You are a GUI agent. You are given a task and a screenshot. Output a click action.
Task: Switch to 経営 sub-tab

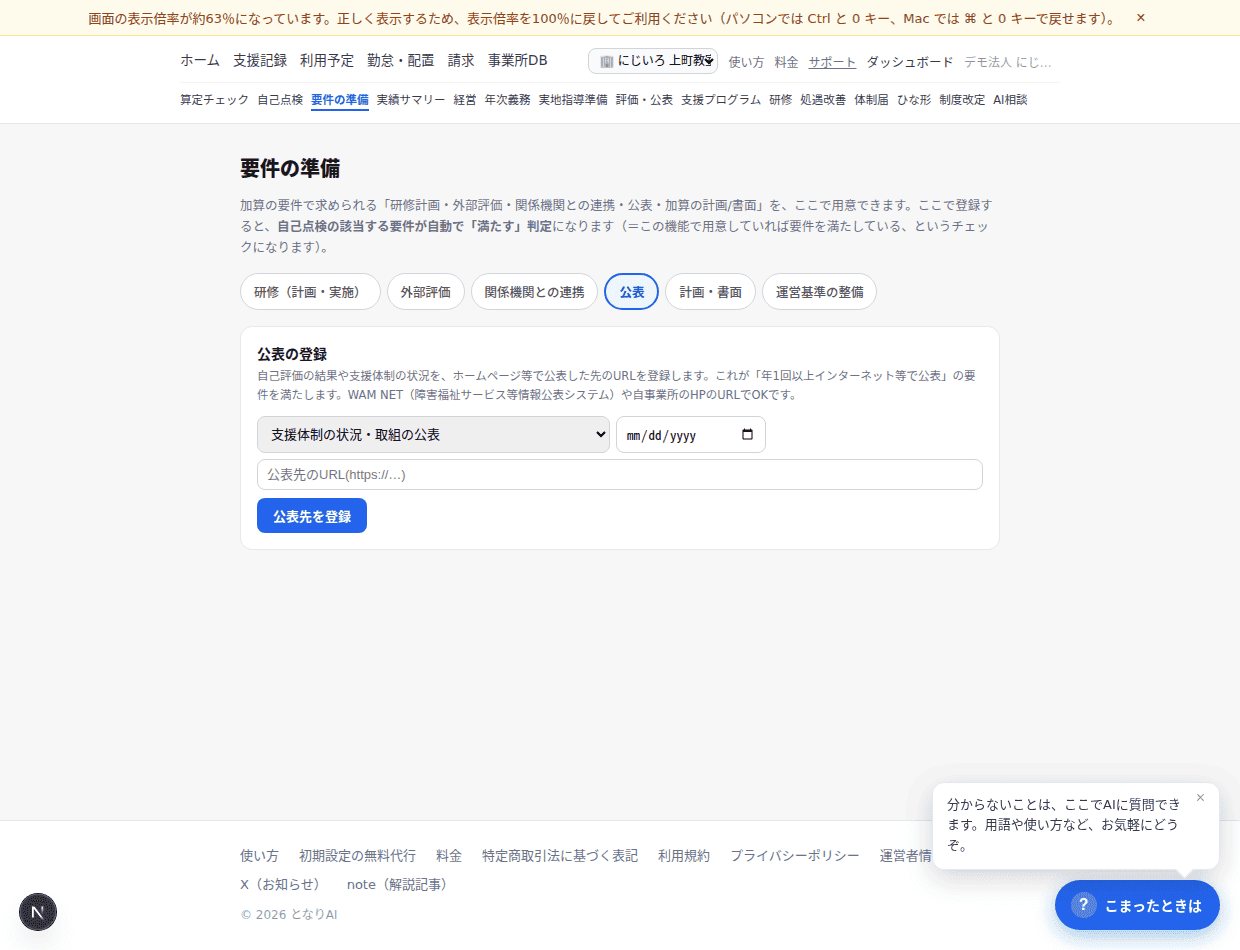(465, 100)
